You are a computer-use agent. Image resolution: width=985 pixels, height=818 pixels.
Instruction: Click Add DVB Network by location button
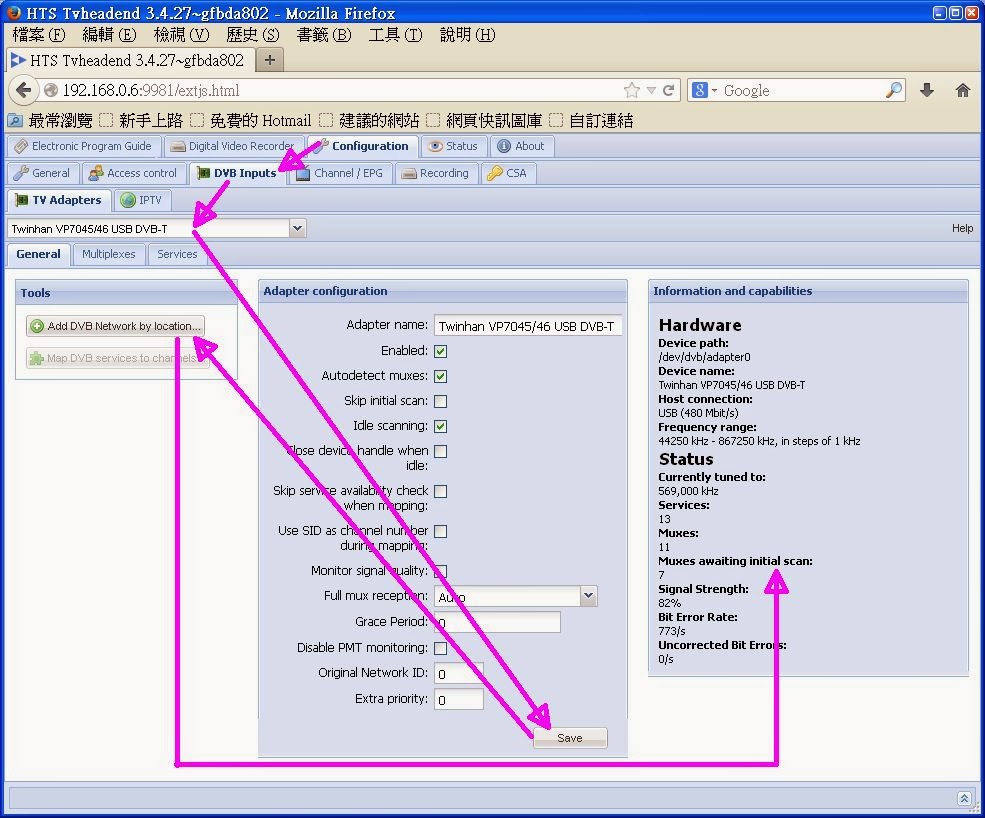point(116,326)
